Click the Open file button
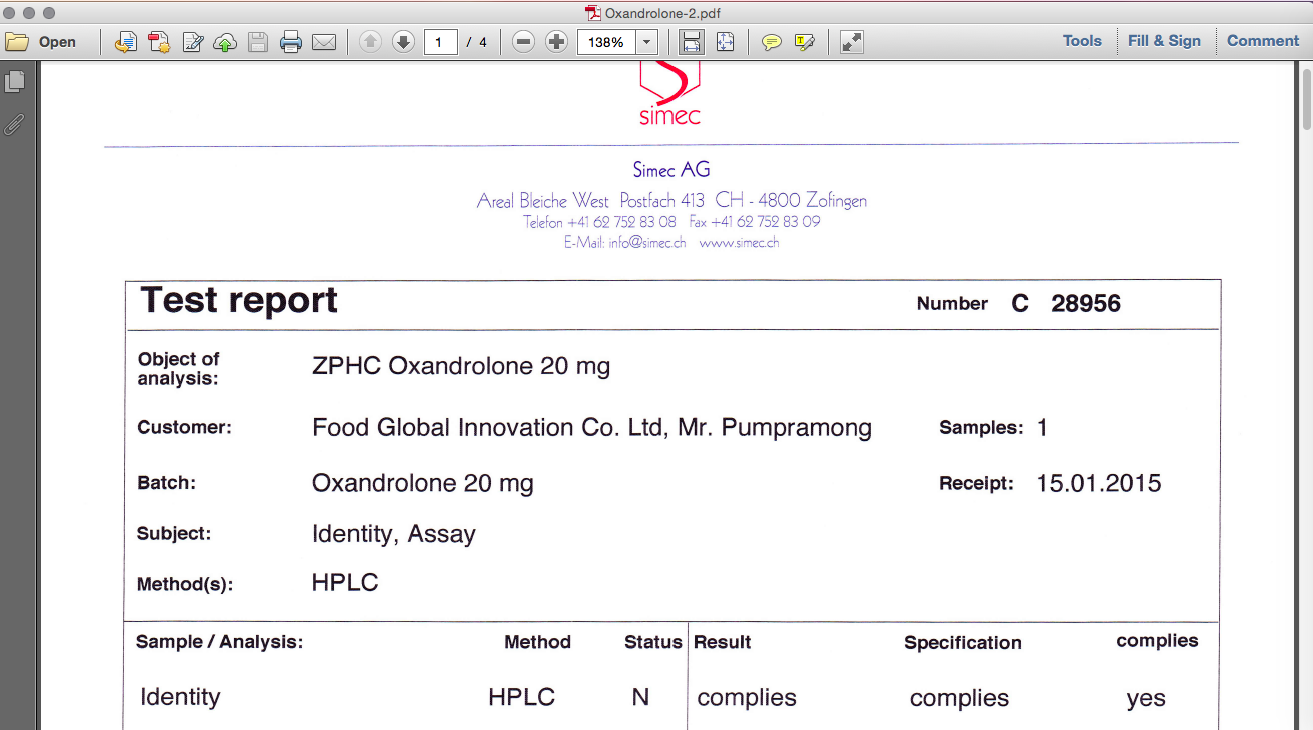The image size is (1313, 730). click(41, 42)
